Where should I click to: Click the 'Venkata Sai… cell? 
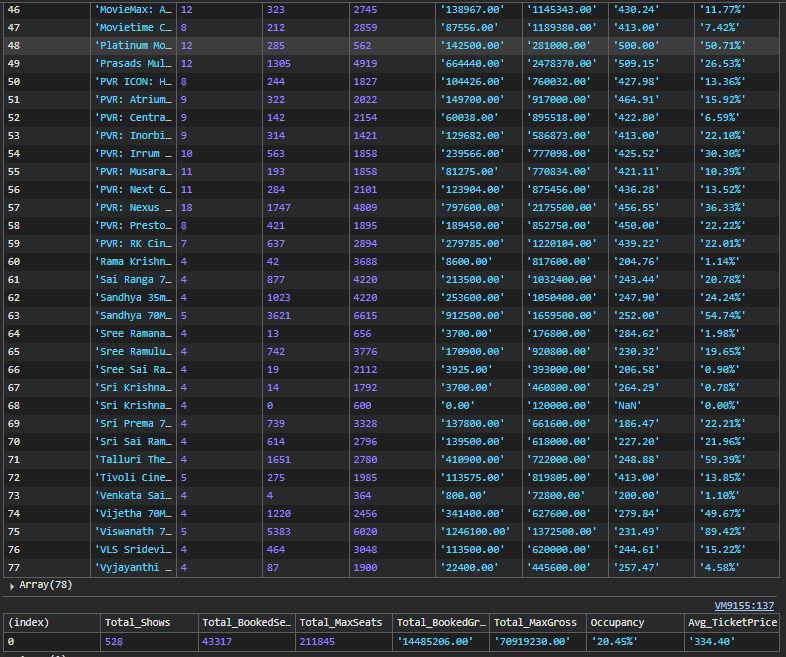133,496
